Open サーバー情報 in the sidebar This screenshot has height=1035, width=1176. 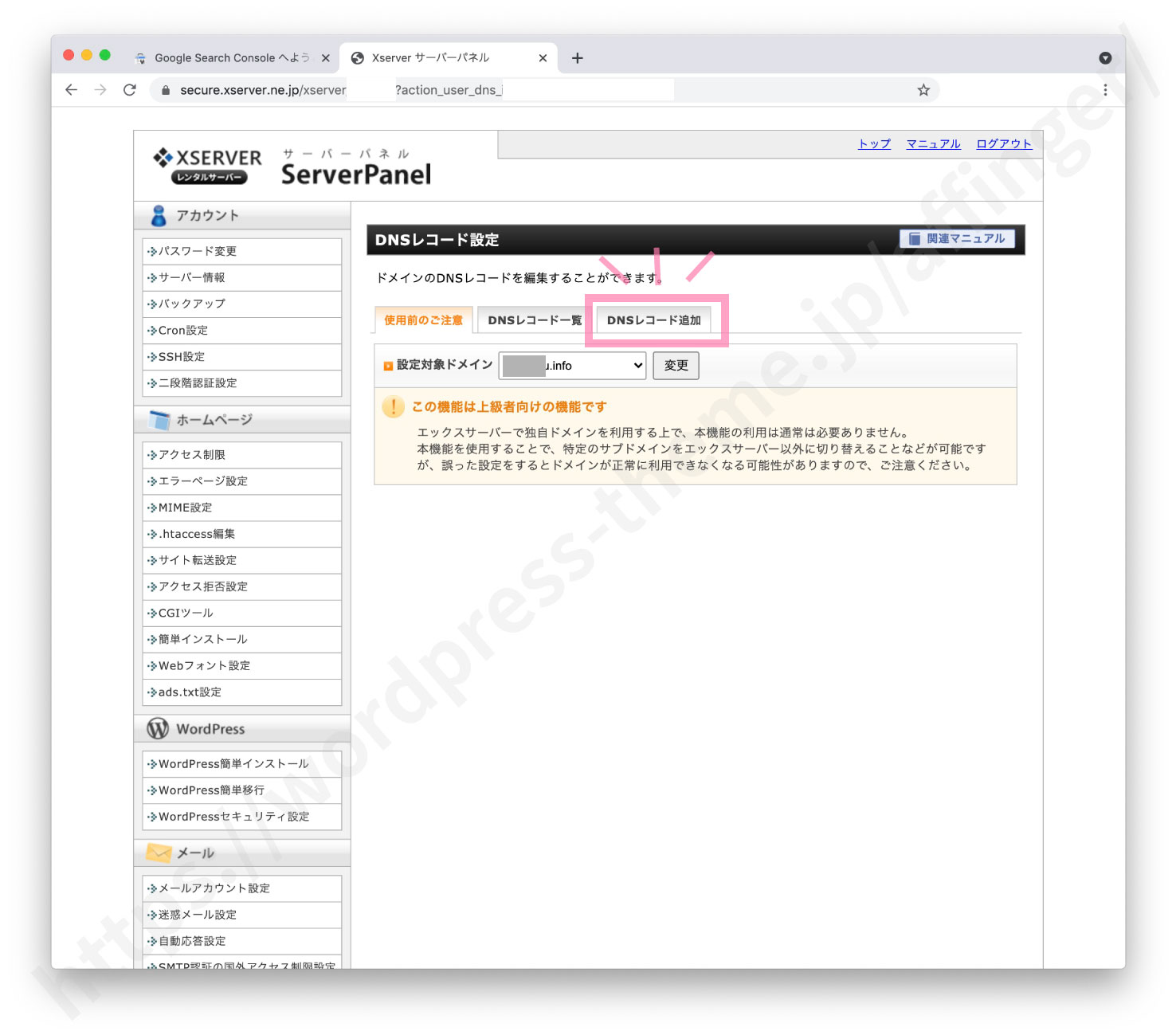pyautogui.click(x=242, y=277)
